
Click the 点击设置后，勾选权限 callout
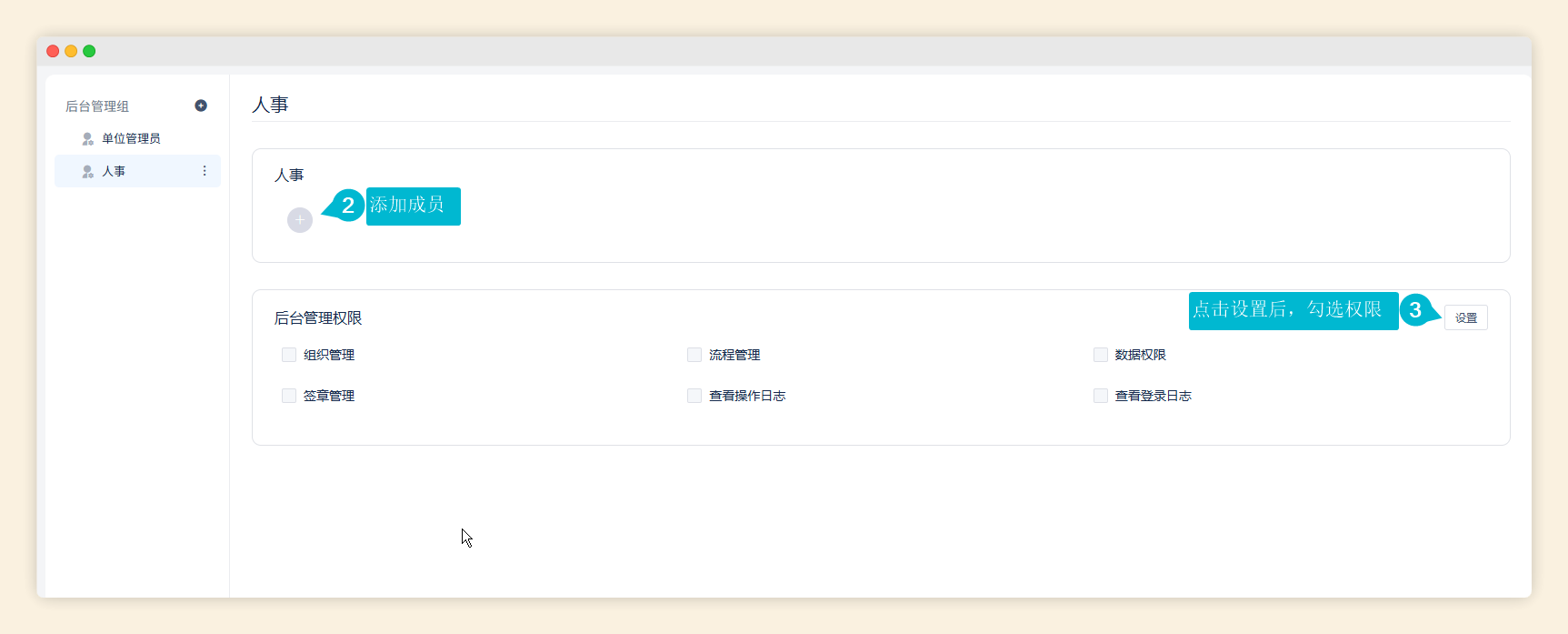coord(1293,310)
